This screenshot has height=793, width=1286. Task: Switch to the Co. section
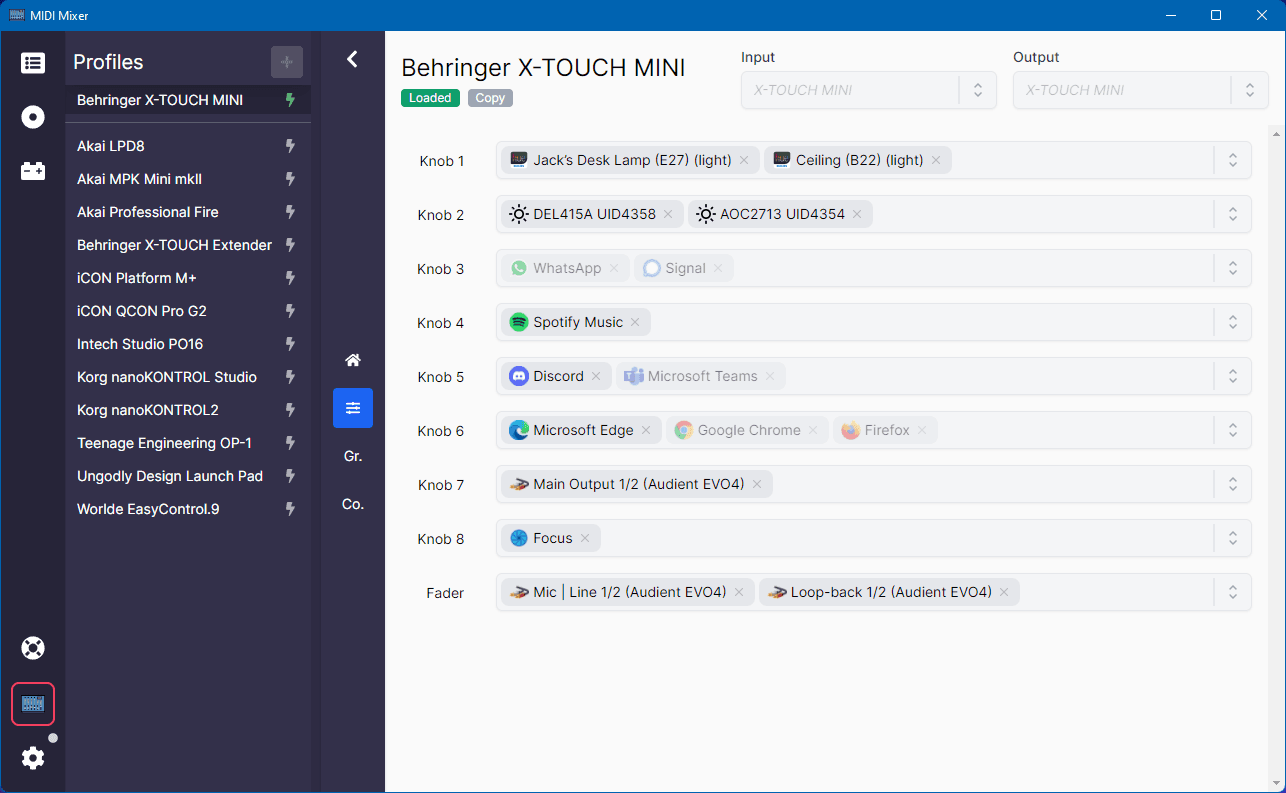[352, 504]
